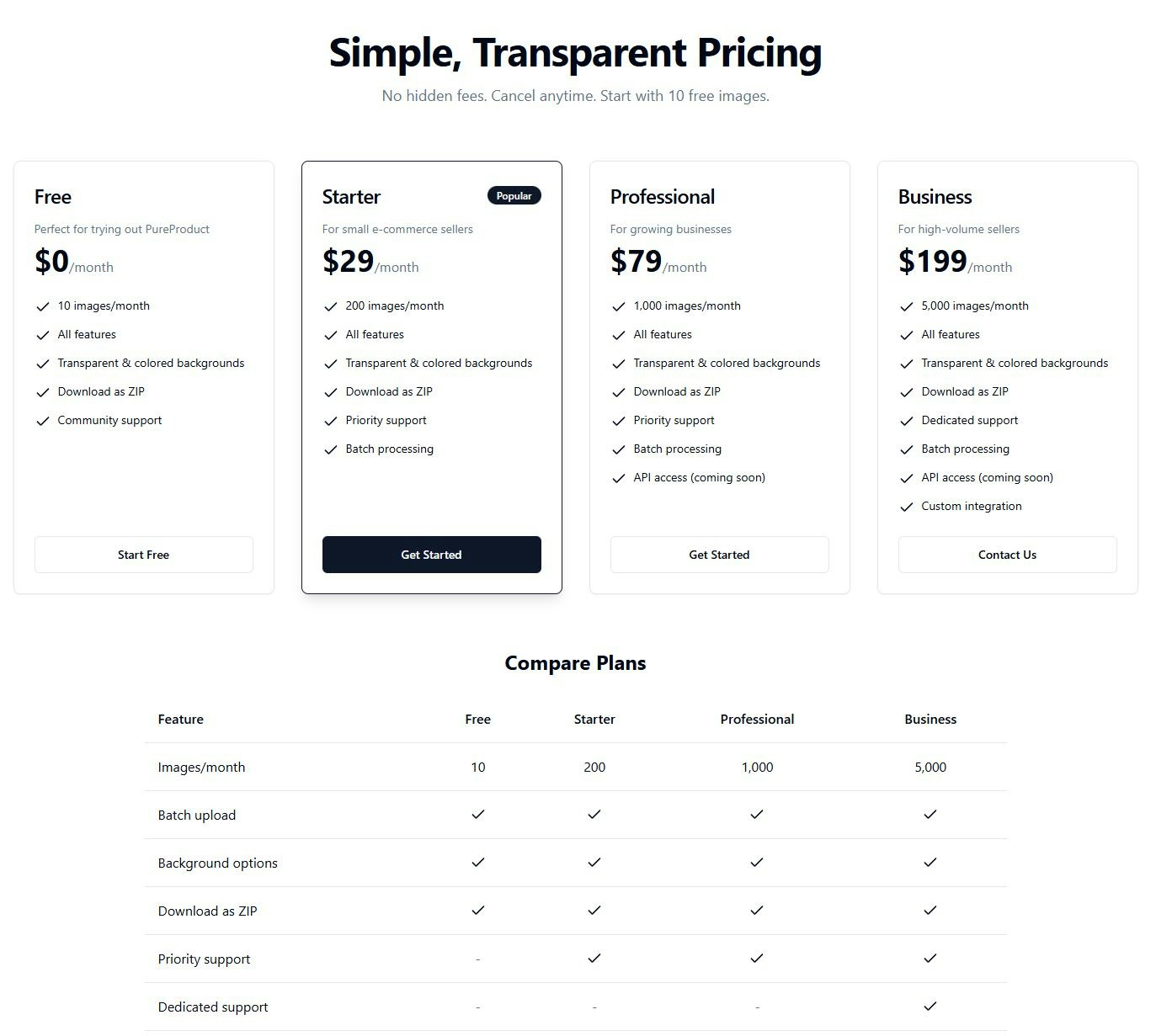Click the checkmark beside API access in Business
1156x1036 pixels.
pyautogui.click(x=907, y=478)
